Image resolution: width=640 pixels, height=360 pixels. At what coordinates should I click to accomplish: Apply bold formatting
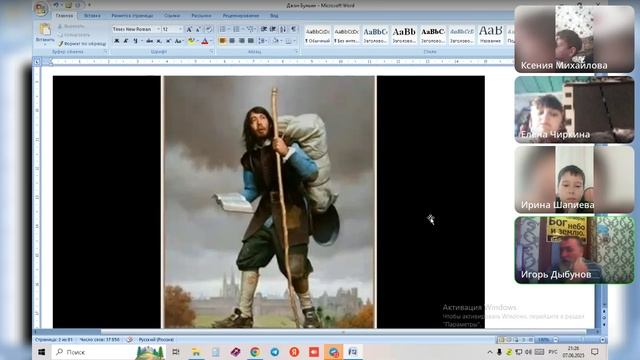tap(117, 41)
